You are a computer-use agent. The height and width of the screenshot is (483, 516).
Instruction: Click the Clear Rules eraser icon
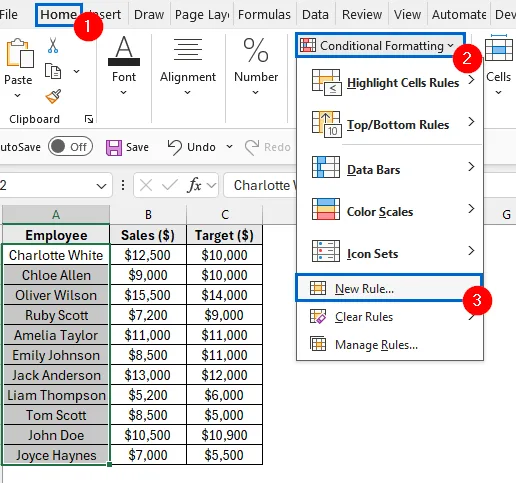pos(318,316)
